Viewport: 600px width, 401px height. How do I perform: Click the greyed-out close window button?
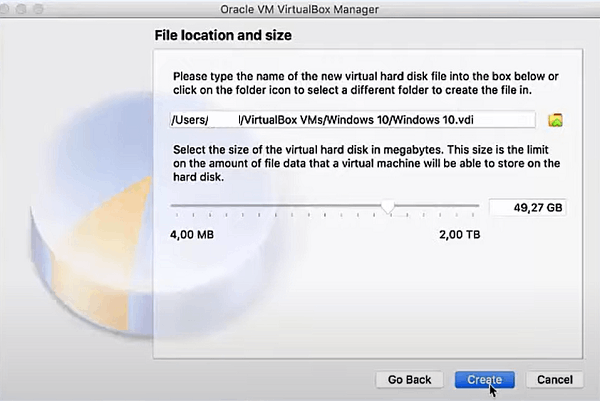click(13, 10)
